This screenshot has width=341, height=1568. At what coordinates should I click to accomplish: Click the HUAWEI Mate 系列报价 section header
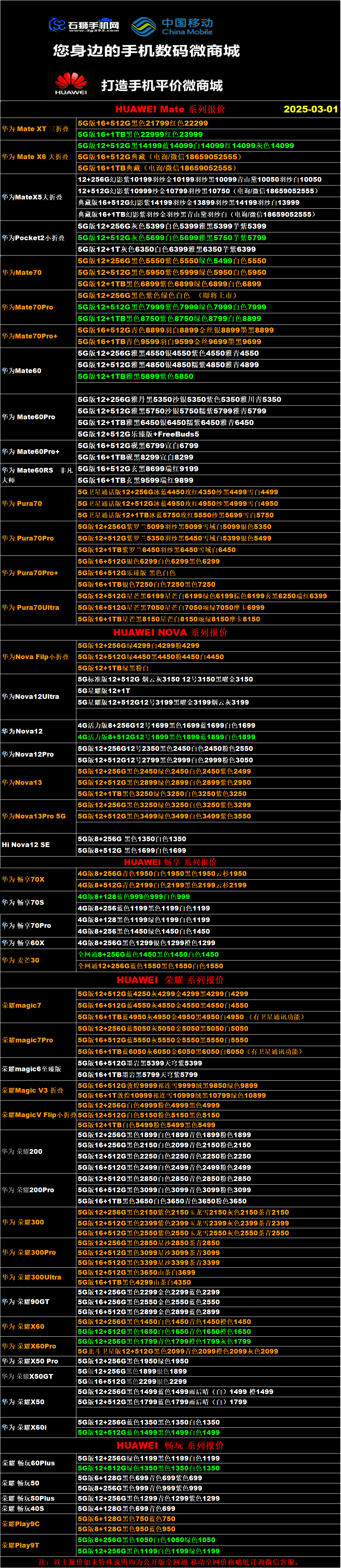click(x=170, y=109)
